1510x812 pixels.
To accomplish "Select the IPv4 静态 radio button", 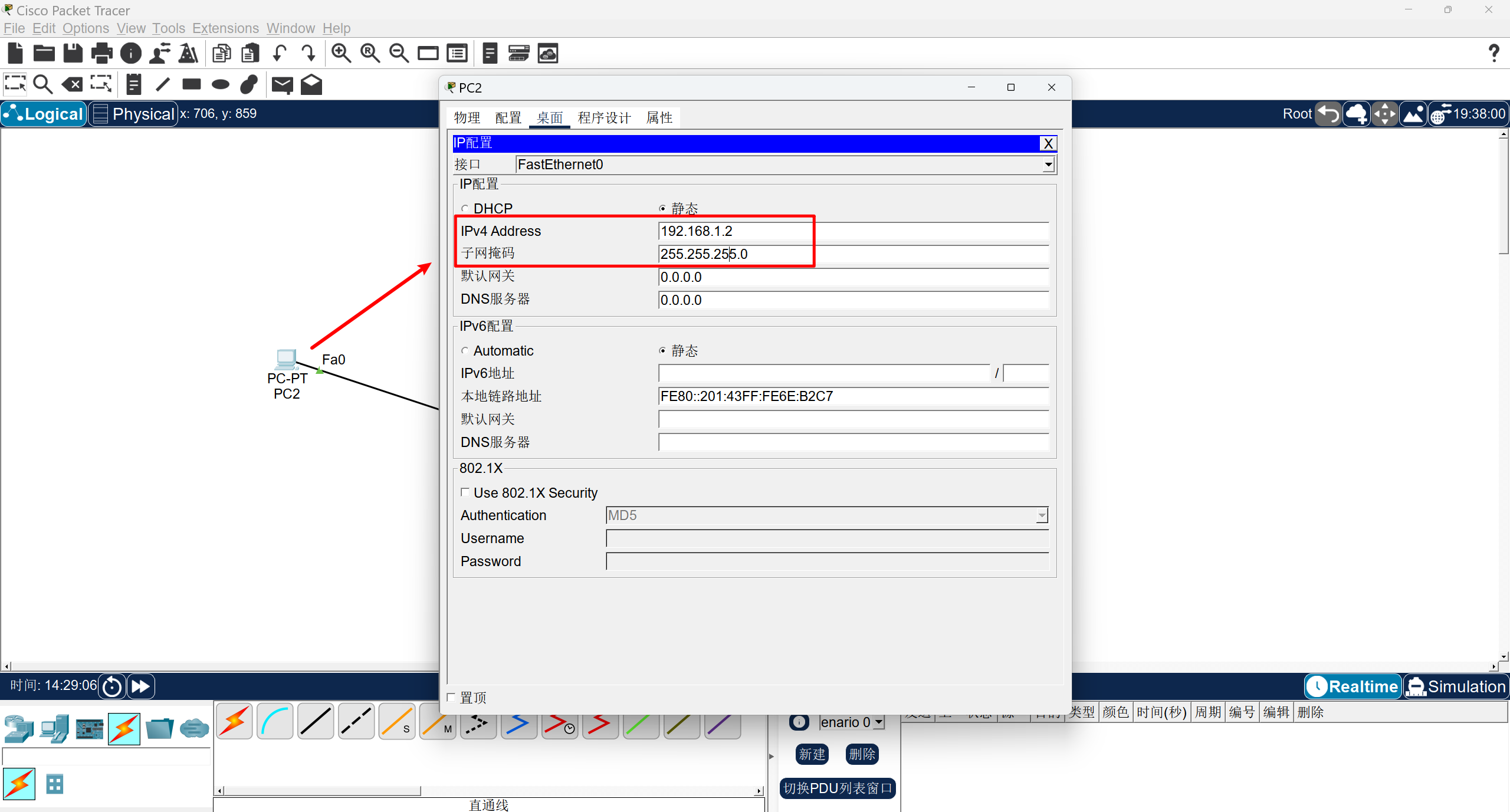I will pos(662,209).
